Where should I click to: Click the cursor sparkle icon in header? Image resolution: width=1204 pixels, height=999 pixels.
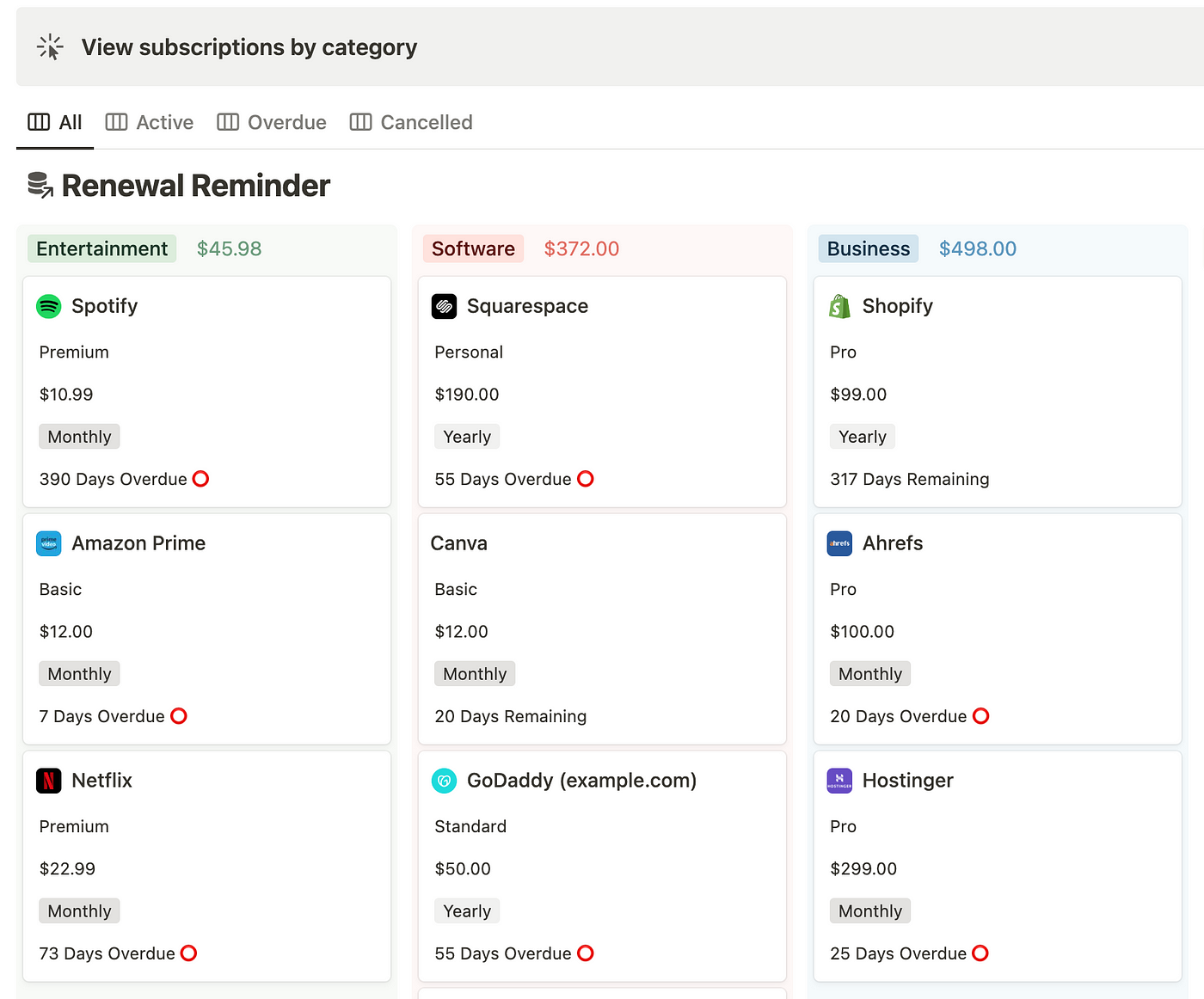pos(50,47)
